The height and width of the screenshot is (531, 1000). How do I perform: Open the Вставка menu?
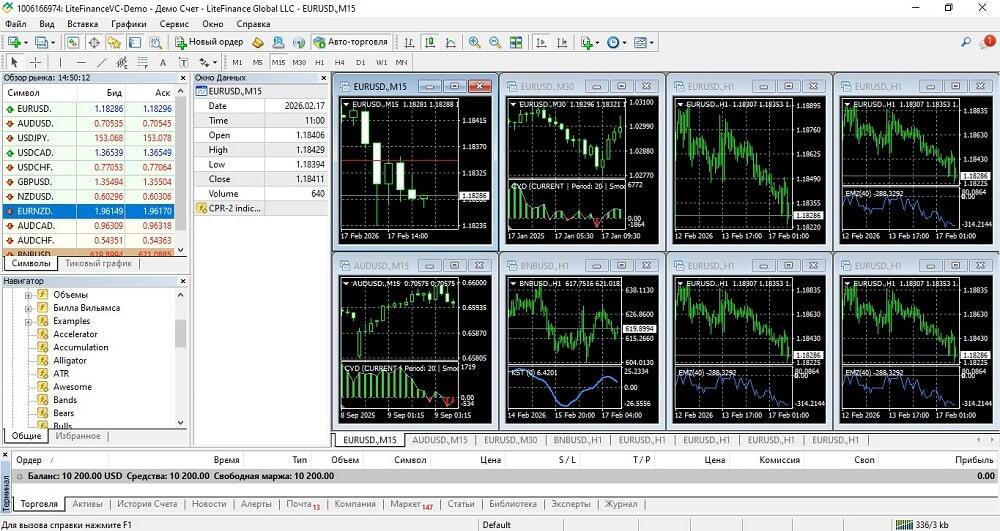tap(82, 24)
